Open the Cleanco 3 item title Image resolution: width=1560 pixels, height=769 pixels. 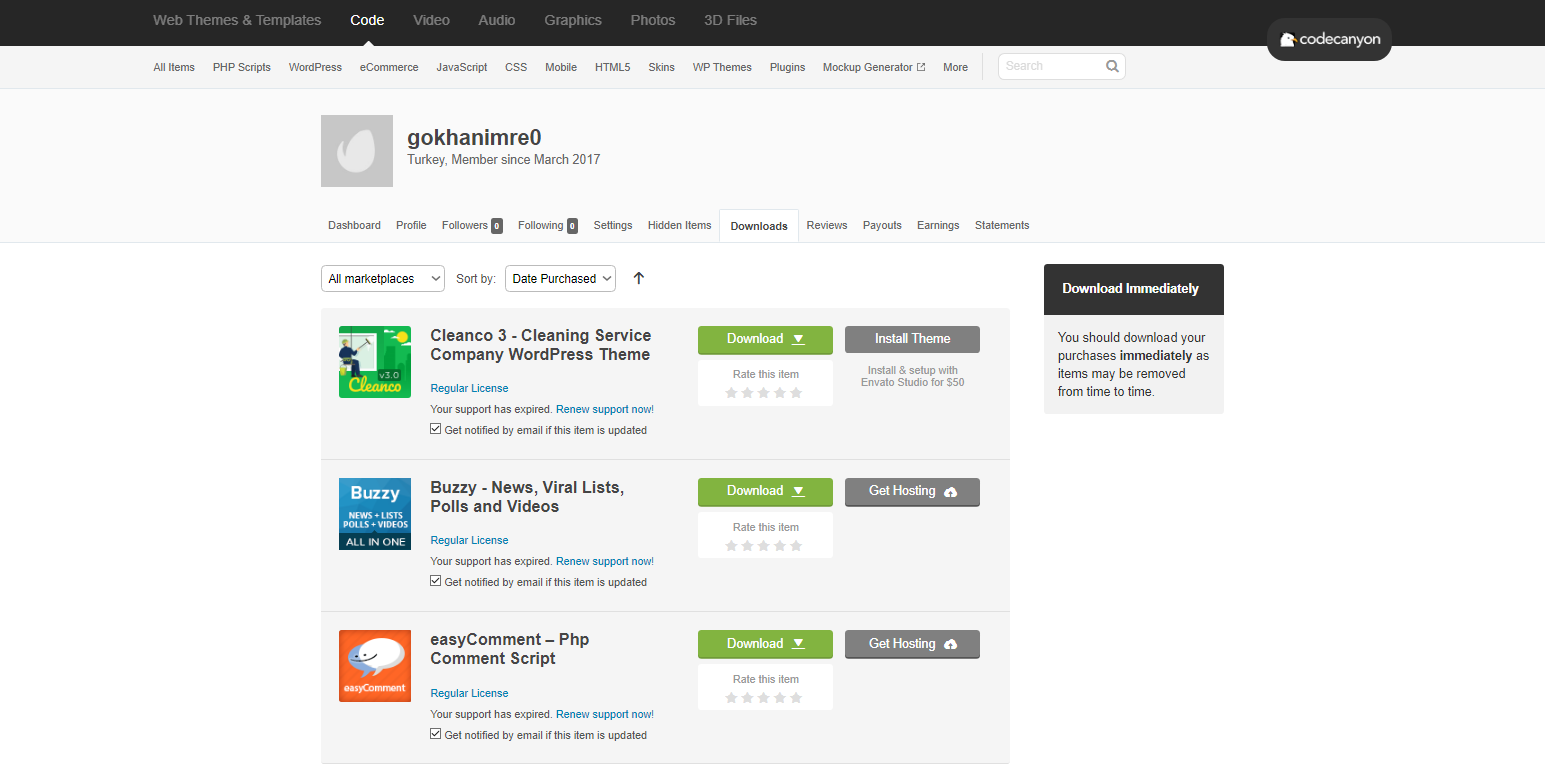(541, 345)
